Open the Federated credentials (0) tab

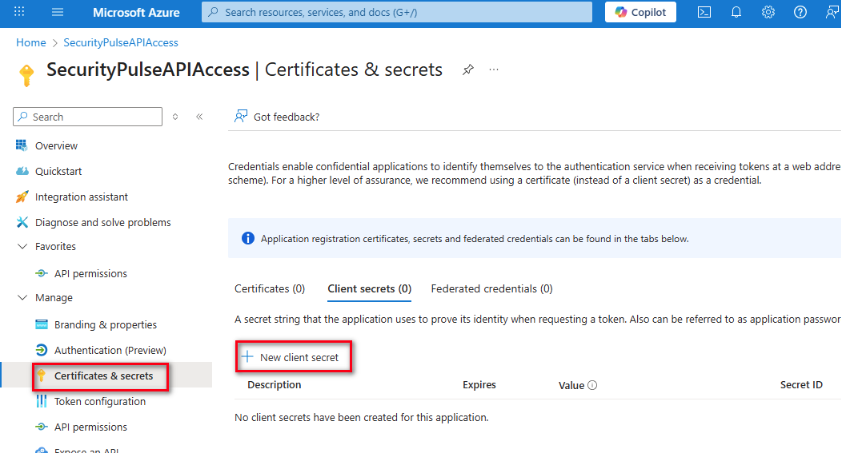pos(492,288)
